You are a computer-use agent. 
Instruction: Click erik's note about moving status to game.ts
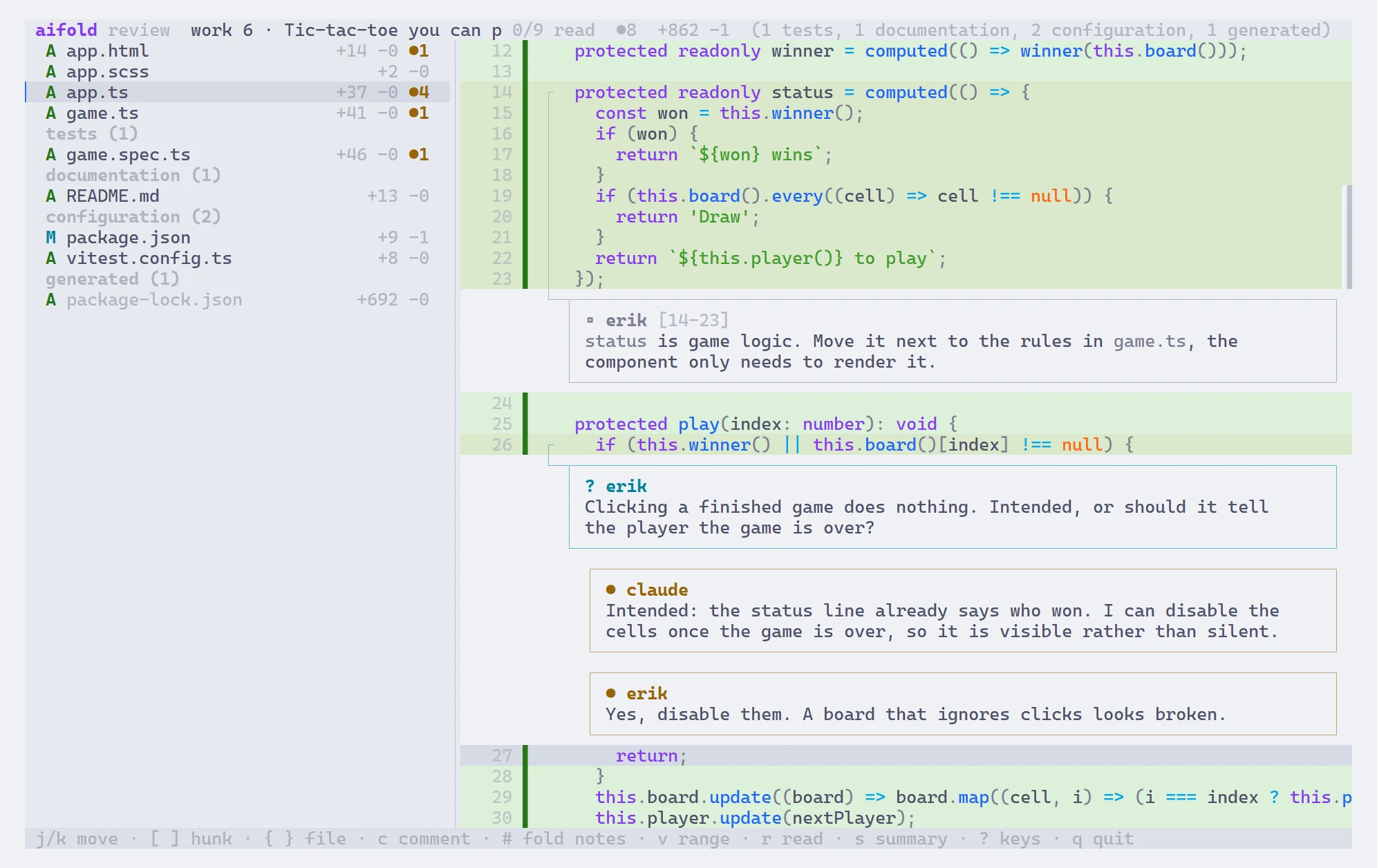click(953, 341)
